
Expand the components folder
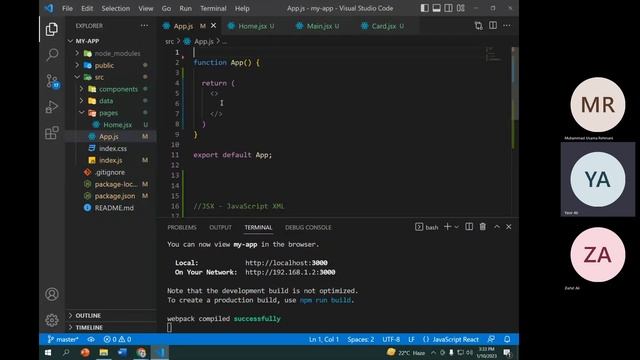[111, 89]
